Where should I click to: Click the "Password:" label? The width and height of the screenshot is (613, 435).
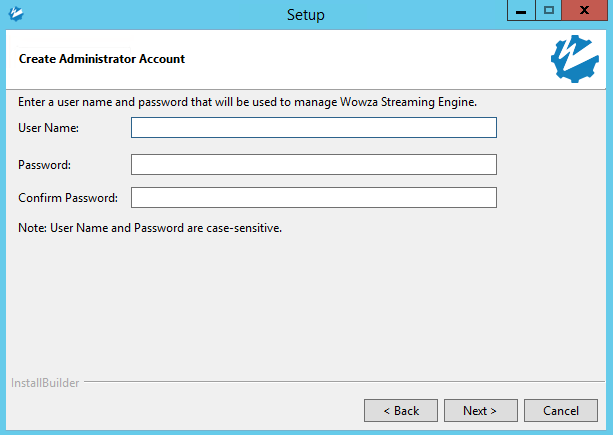pyautogui.click(x=44, y=164)
